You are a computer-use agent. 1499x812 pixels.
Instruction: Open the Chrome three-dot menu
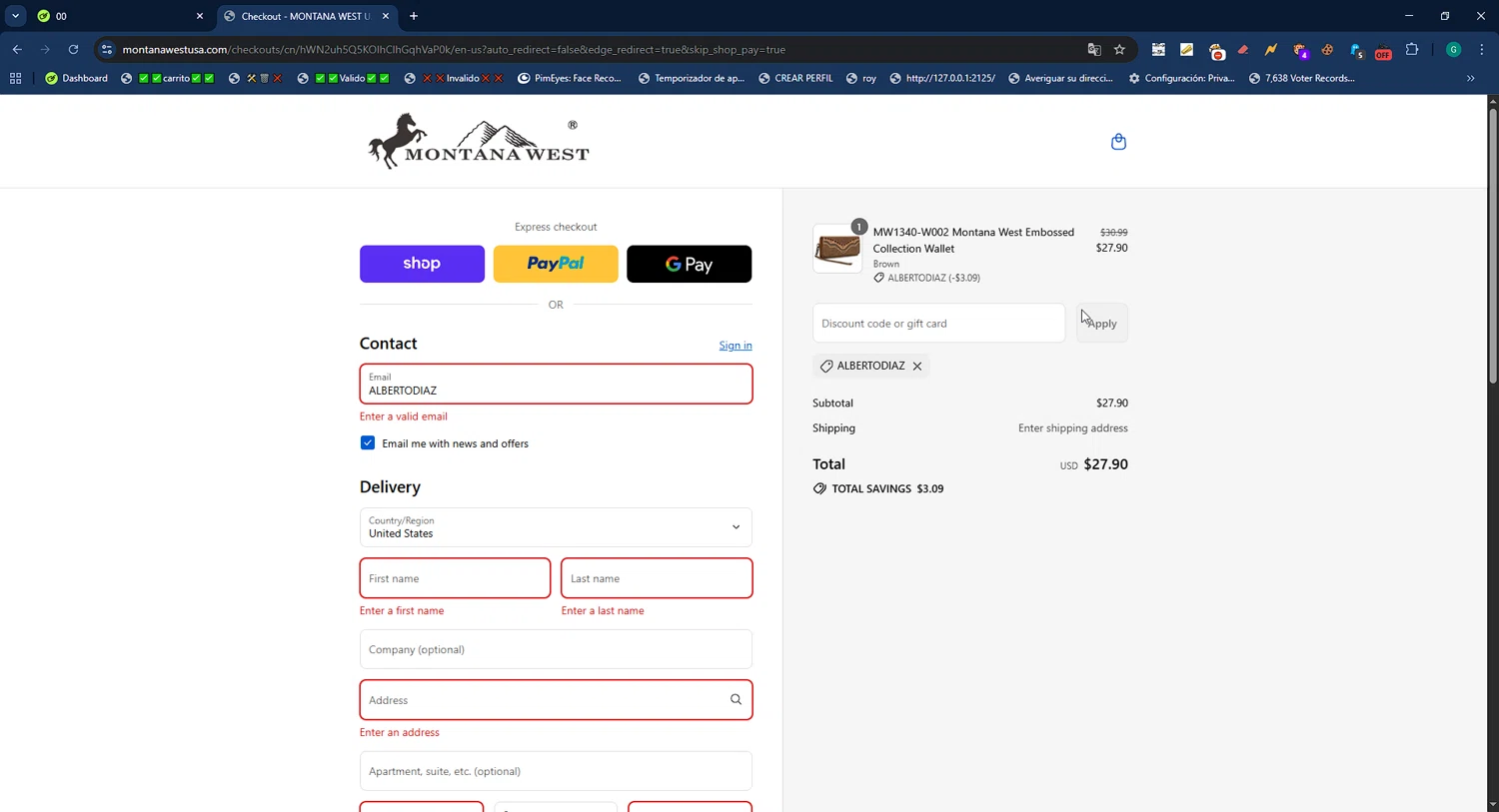click(1482, 49)
